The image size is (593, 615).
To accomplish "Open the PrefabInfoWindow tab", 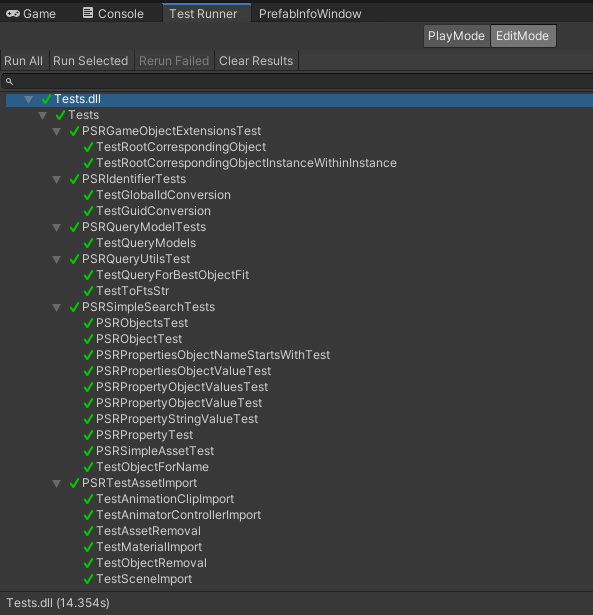I will 310,14.
